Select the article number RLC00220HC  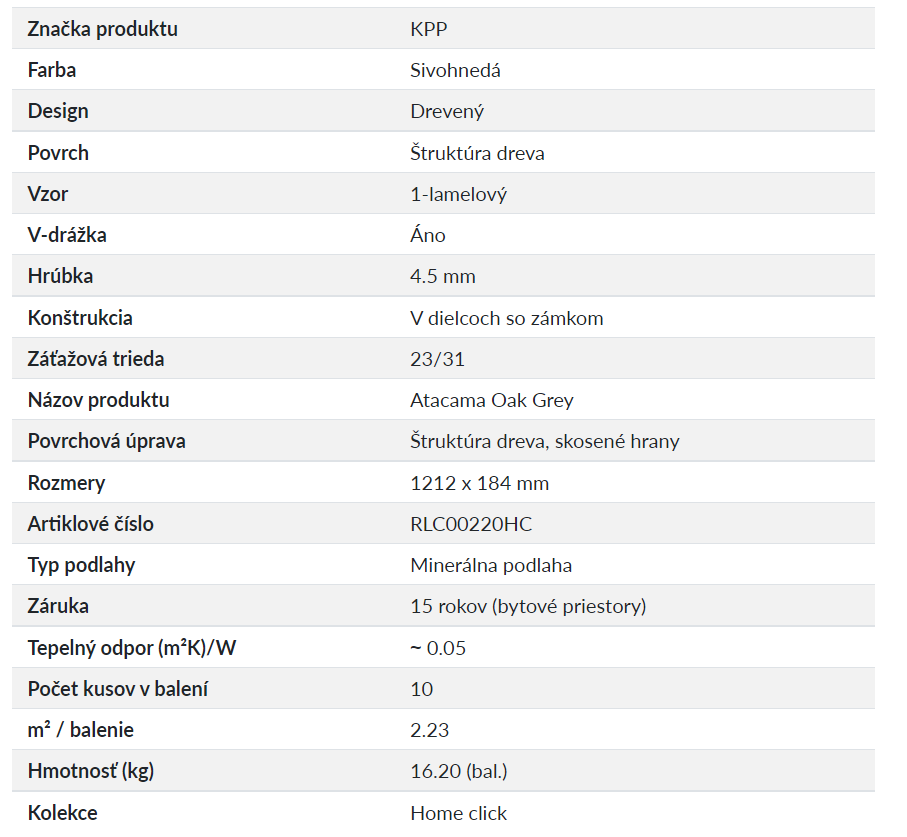pyautogui.click(x=471, y=524)
